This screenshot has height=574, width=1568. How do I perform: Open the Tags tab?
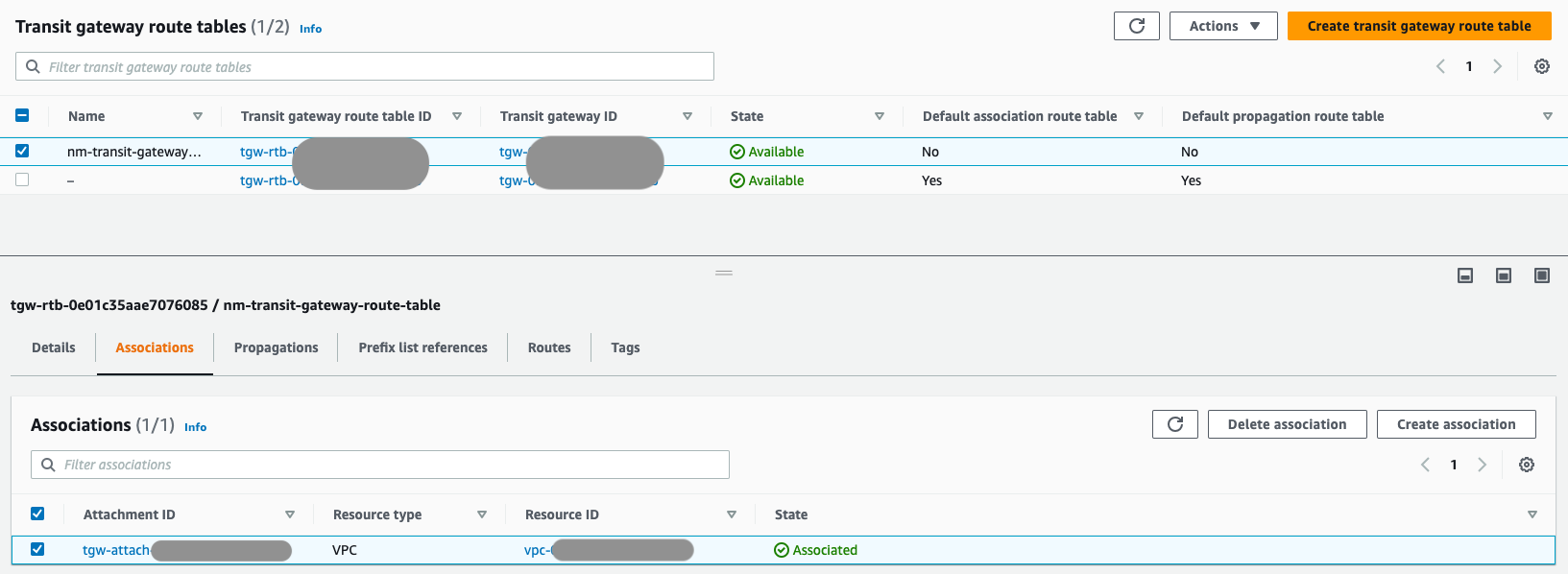(625, 347)
